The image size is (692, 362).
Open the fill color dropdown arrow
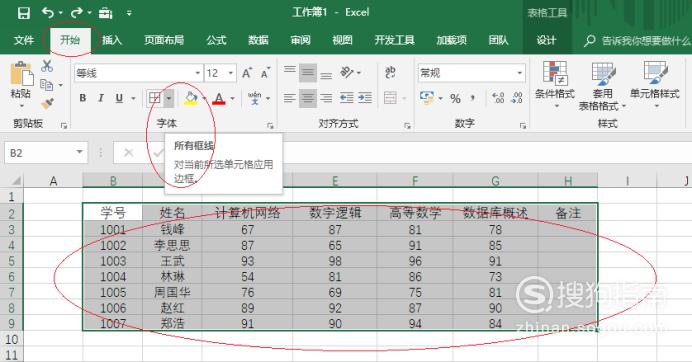click(204, 98)
